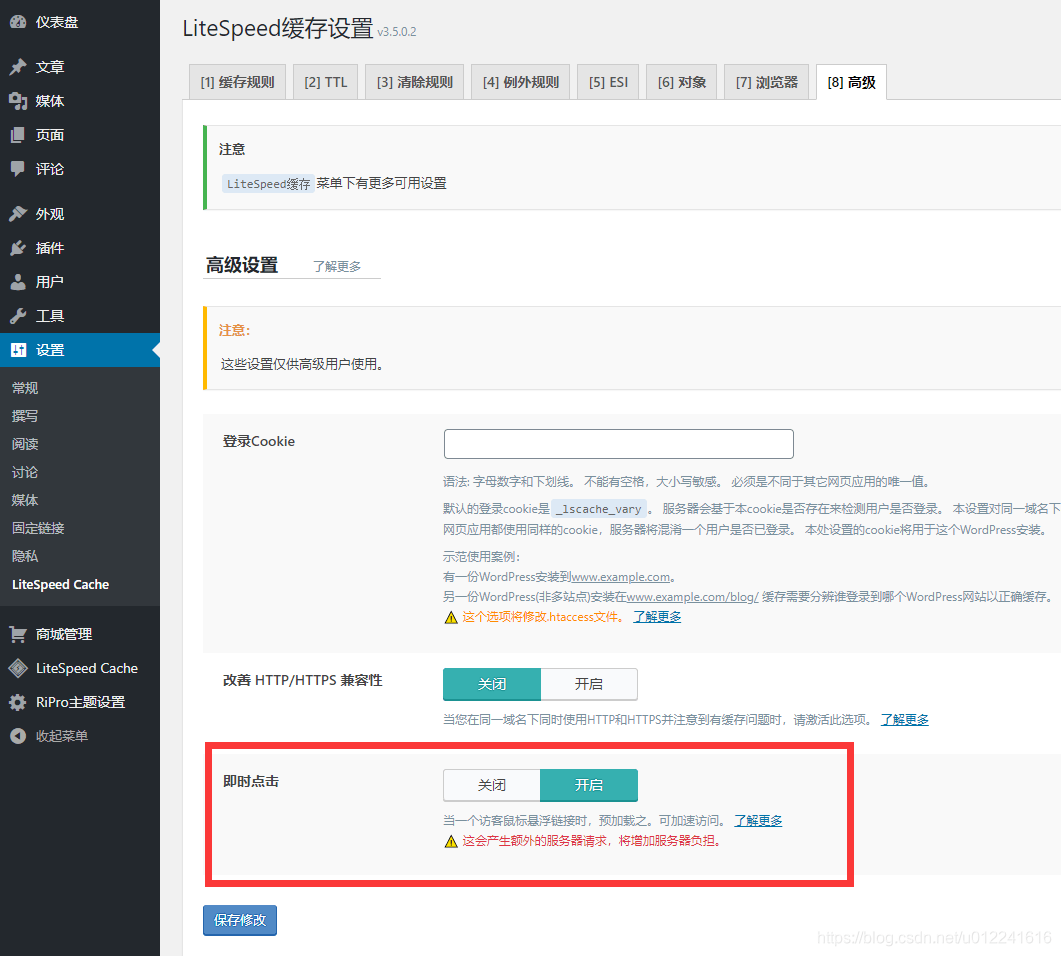Click warning icon beside .htaccess notice
Image resolution: width=1061 pixels, height=956 pixels.
(x=451, y=617)
